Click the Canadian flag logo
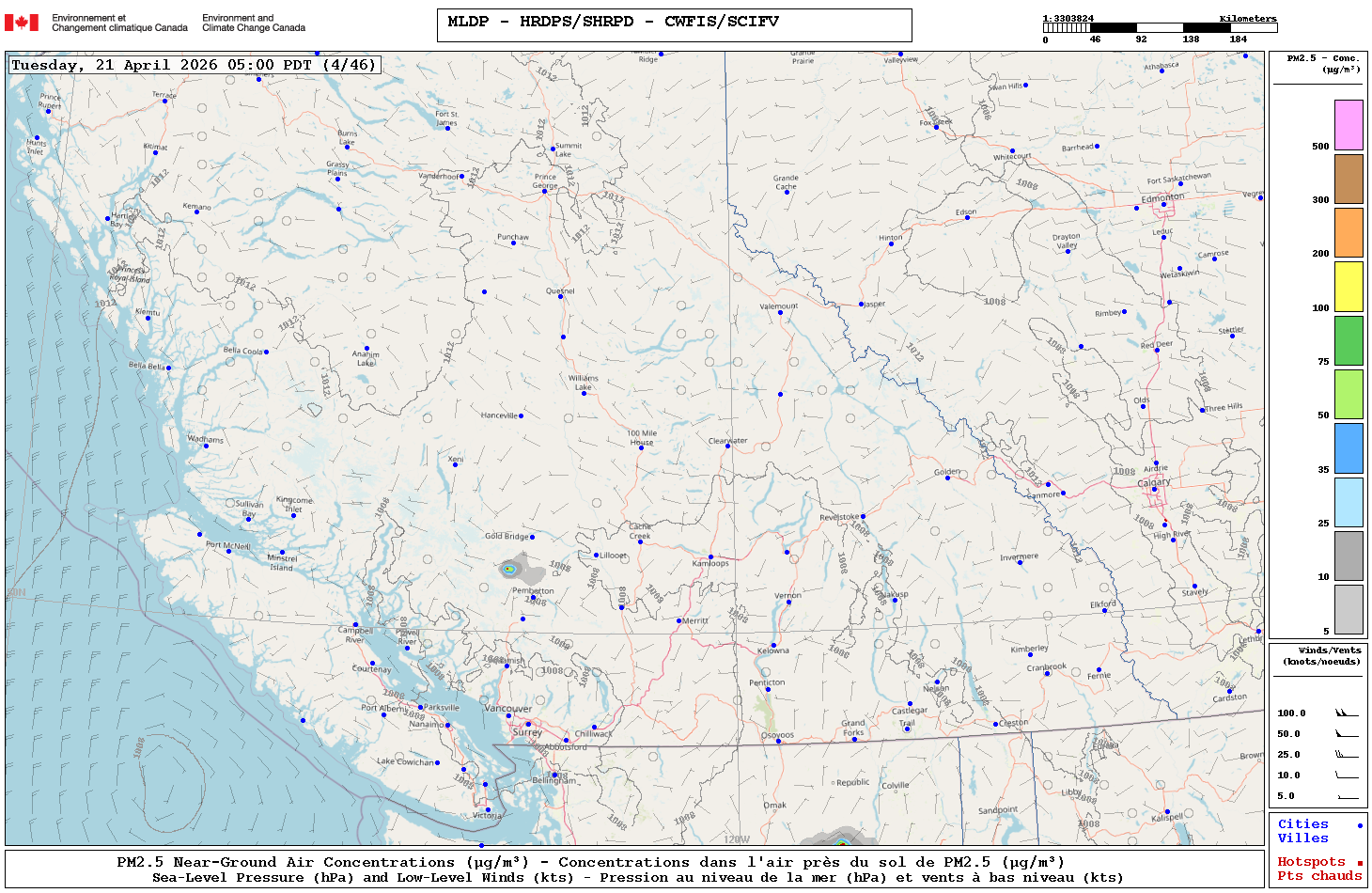The height and width of the screenshot is (893, 1372). tap(22, 23)
